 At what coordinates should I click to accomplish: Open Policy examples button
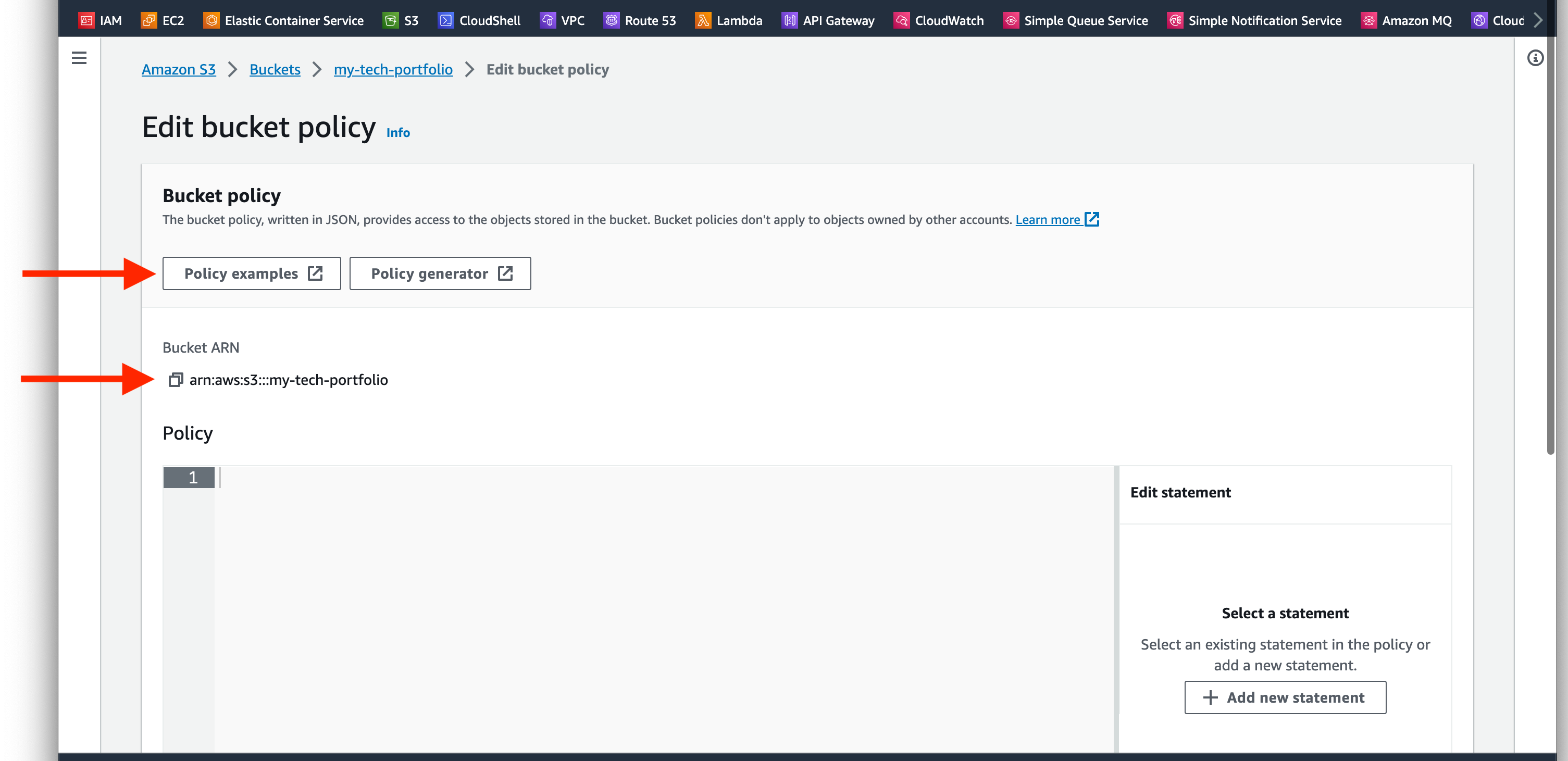(x=252, y=273)
